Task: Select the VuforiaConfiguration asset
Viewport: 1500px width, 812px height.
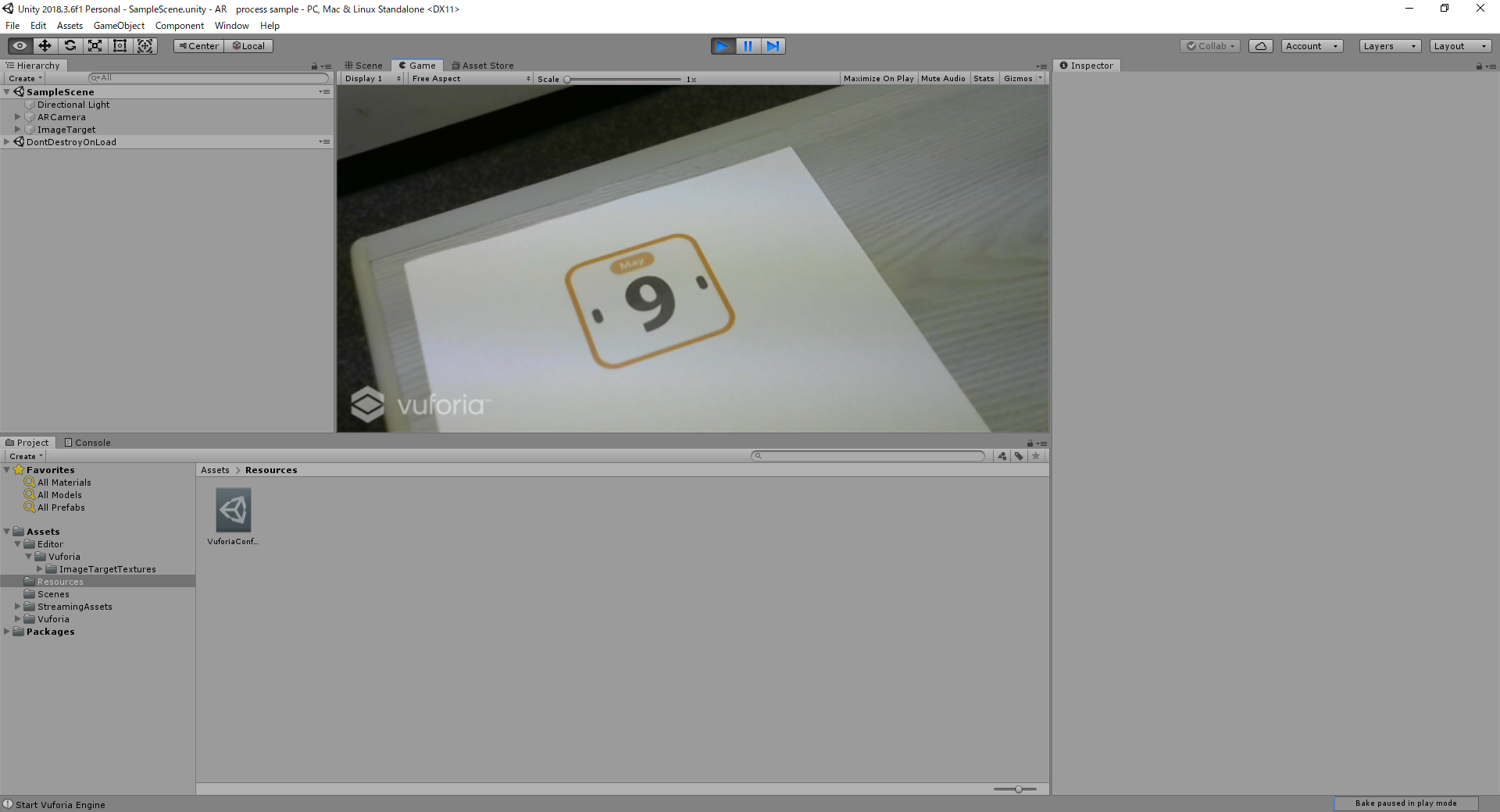Action: click(x=234, y=517)
